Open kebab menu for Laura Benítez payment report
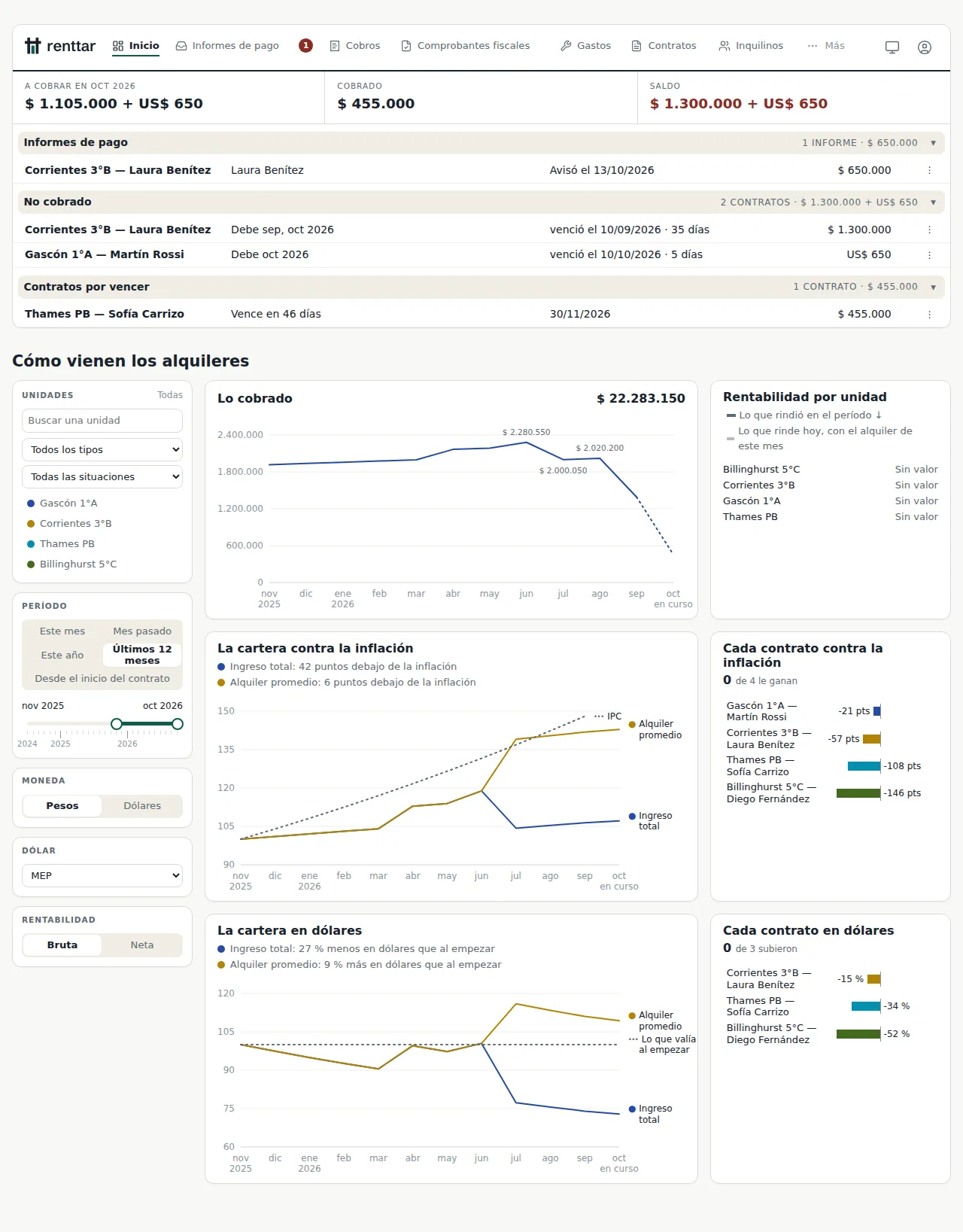 (930, 170)
